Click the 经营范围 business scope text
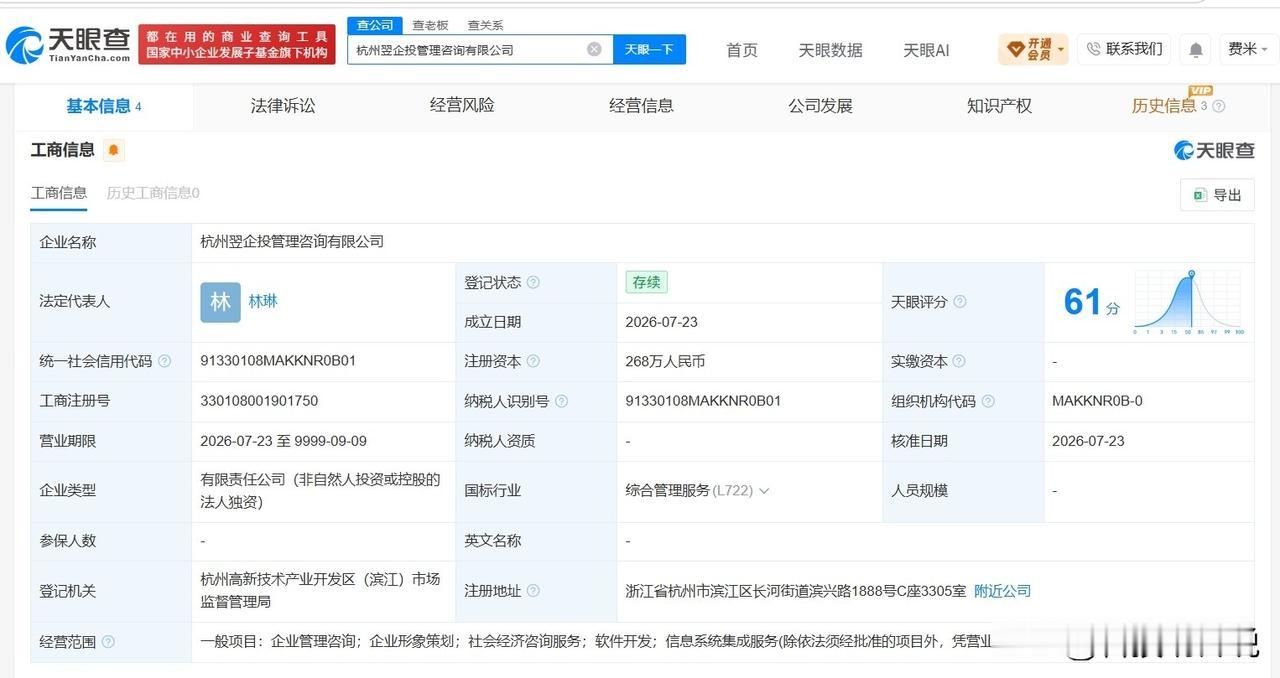Screen dimensions: 1280x678 click(597, 642)
